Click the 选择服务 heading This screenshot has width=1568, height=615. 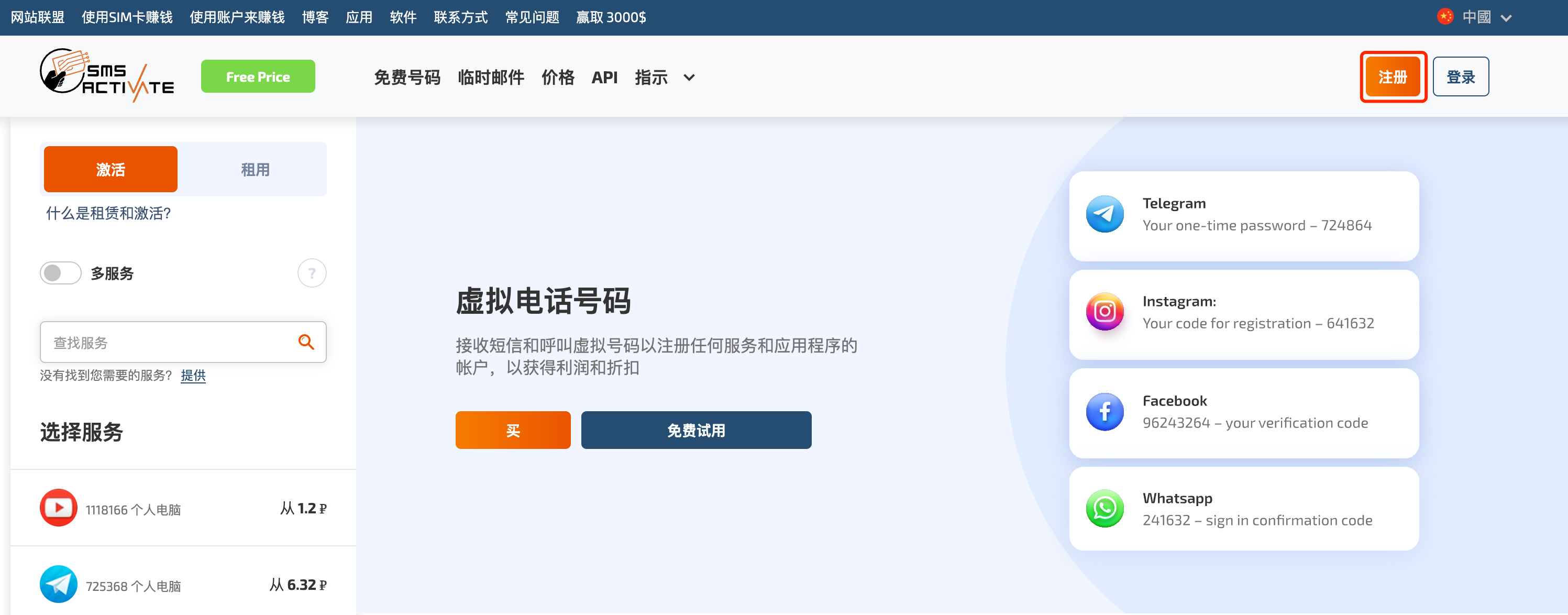pos(82,432)
